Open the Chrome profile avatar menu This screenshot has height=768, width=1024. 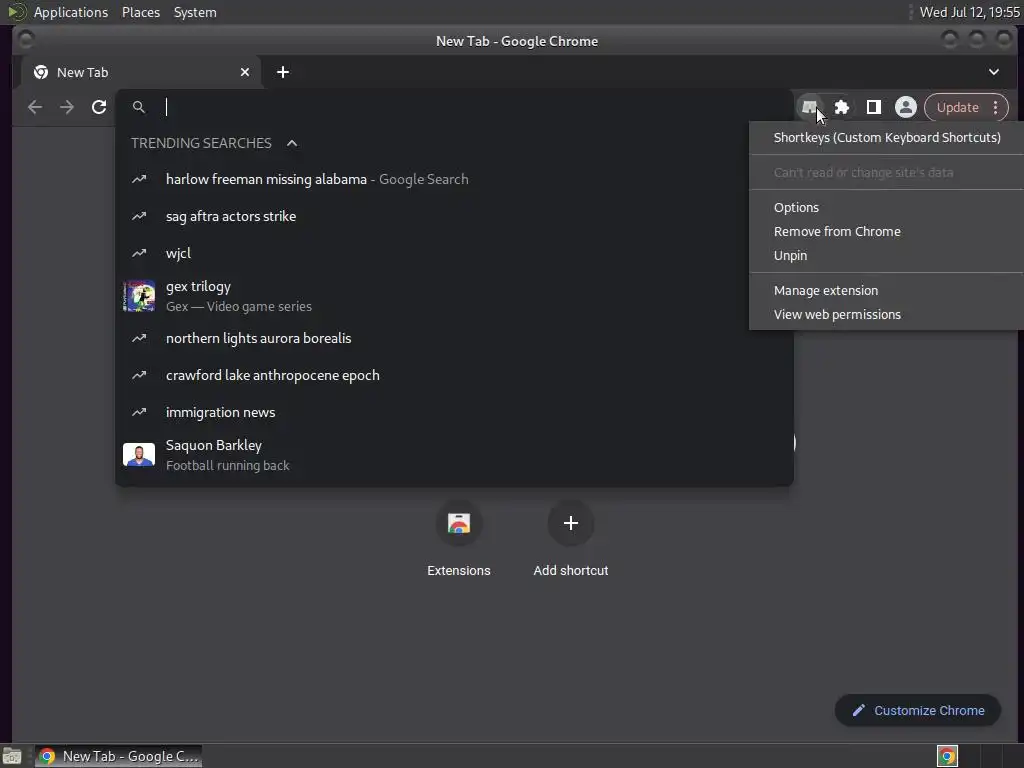click(906, 107)
